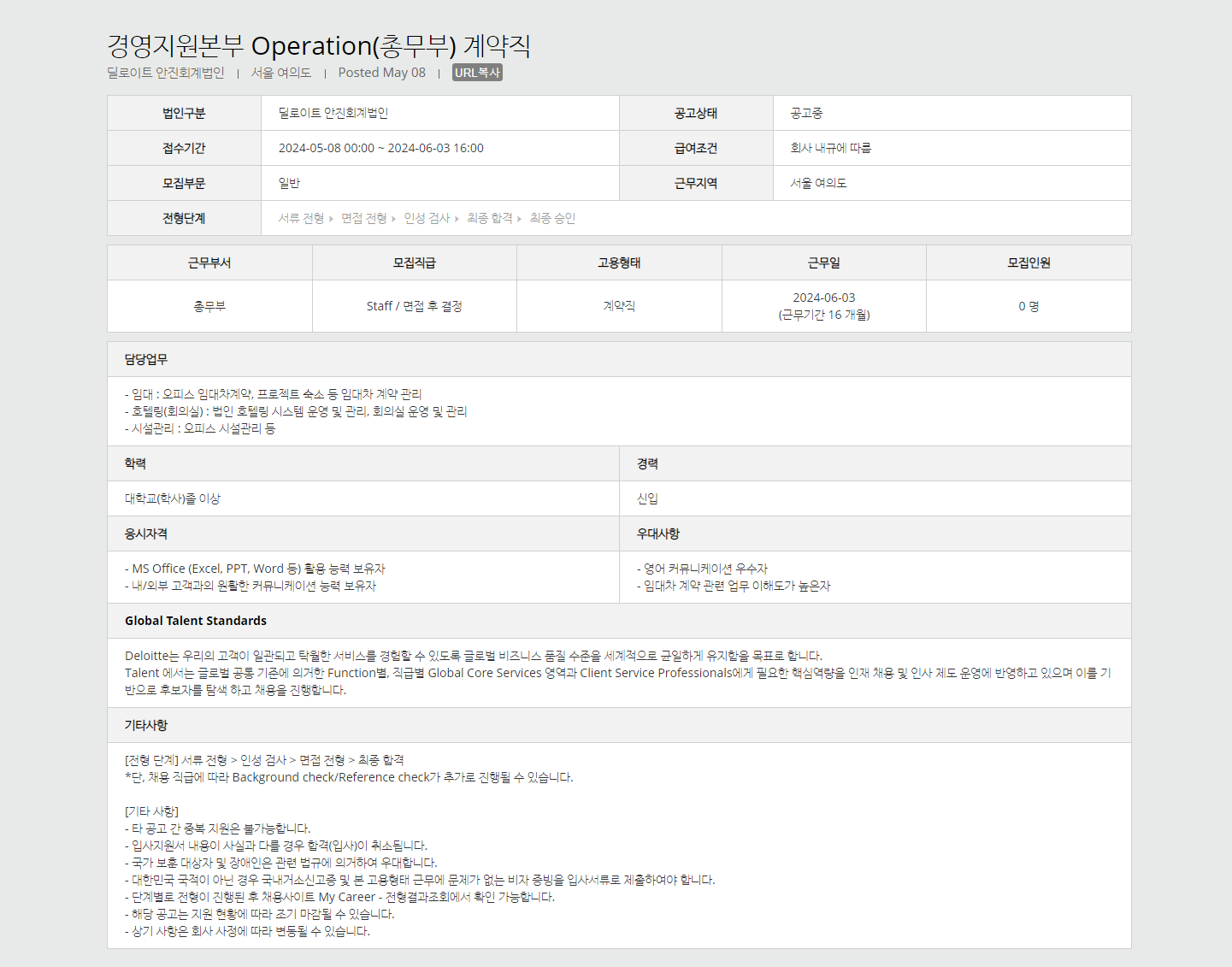Click the 공고중 status value
Image resolution: width=1232 pixels, height=967 pixels.
pyautogui.click(x=806, y=113)
